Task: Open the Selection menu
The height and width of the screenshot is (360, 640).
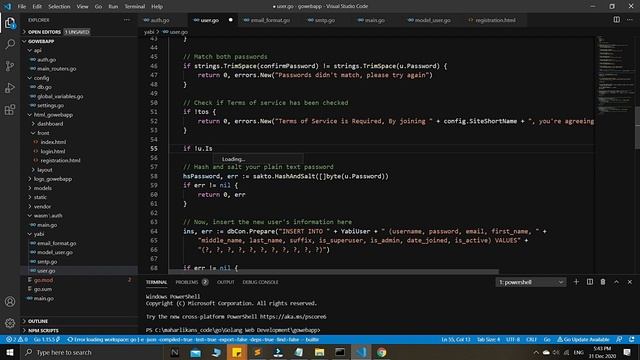Action: pyautogui.click(x=59, y=7)
